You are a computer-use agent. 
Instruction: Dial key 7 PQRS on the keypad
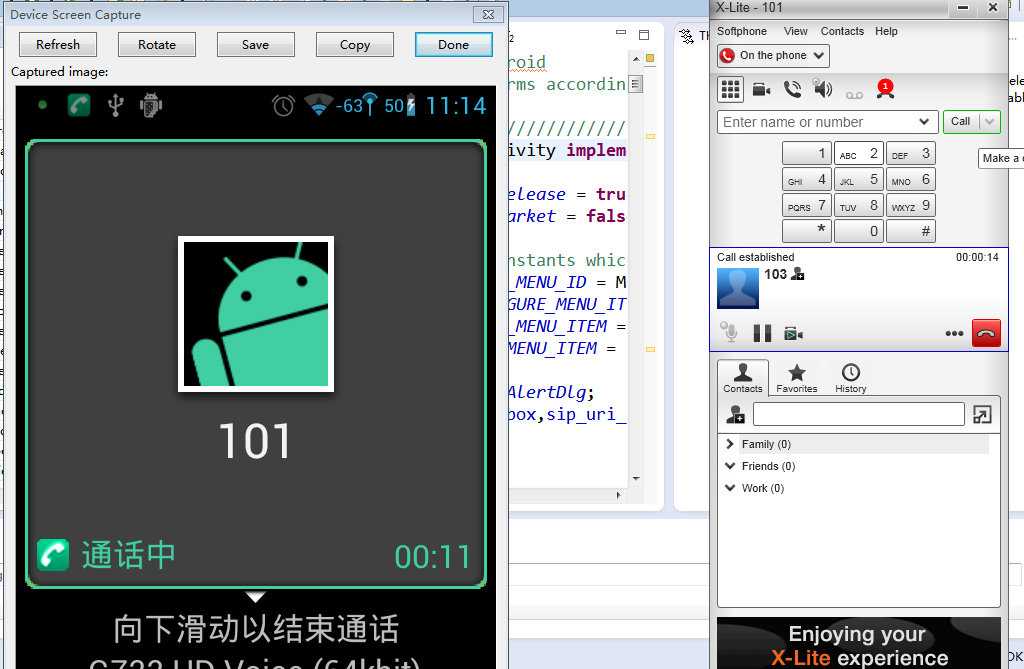coord(807,205)
